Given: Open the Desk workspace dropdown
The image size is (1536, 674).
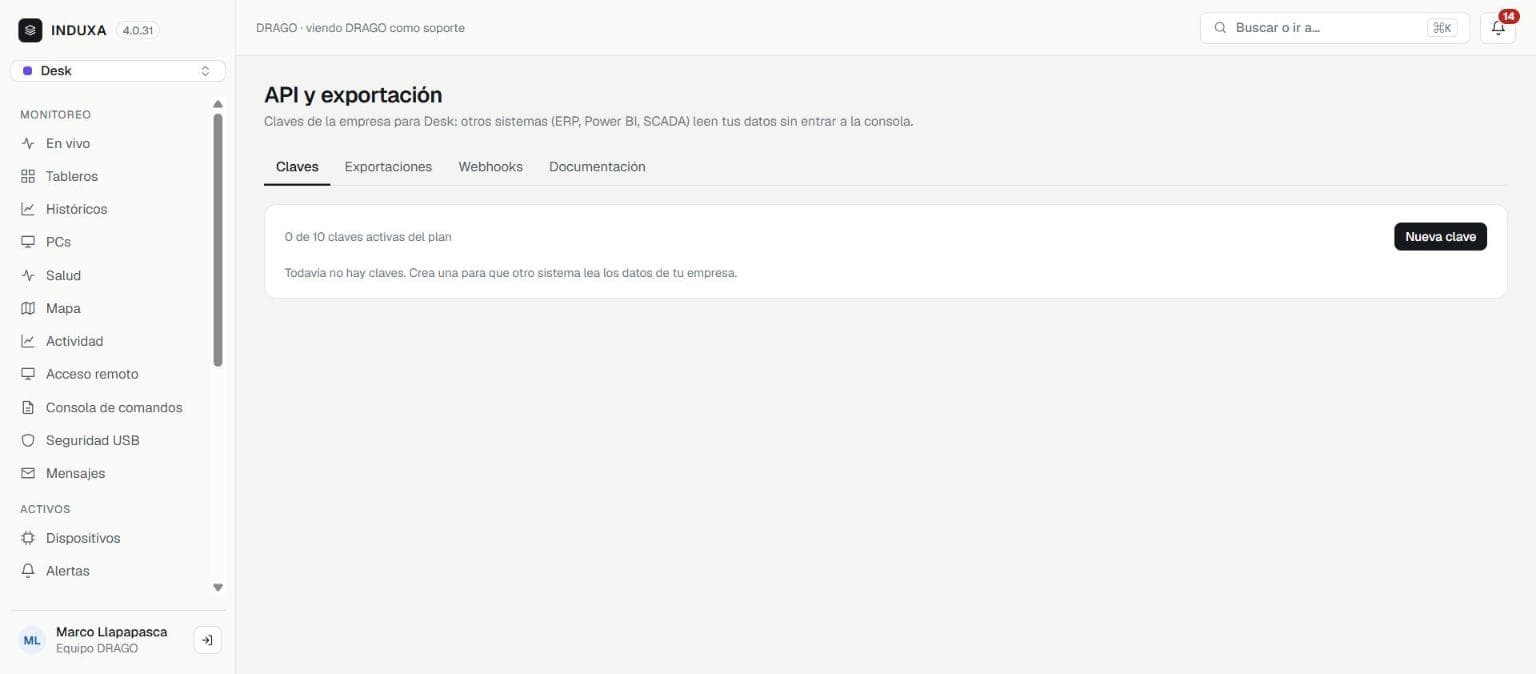Looking at the screenshot, I should pos(118,71).
